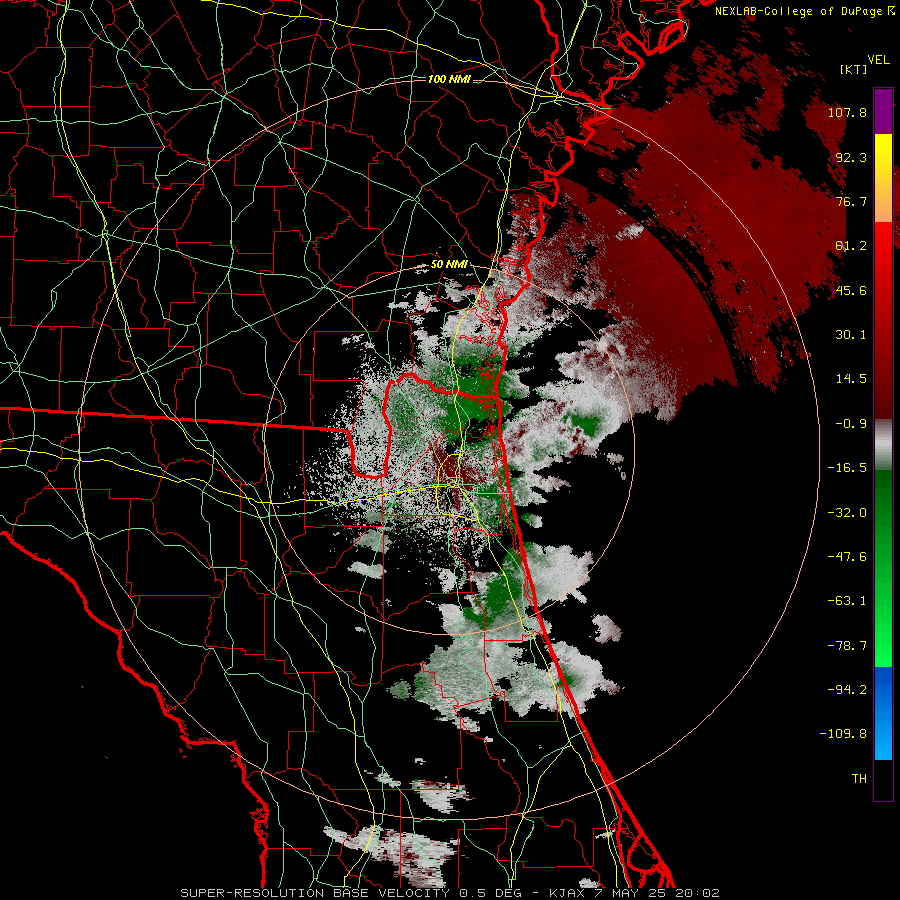Select the -47.6 legend value
The width and height of the screenshot is (900, 900).
[847, 556]
